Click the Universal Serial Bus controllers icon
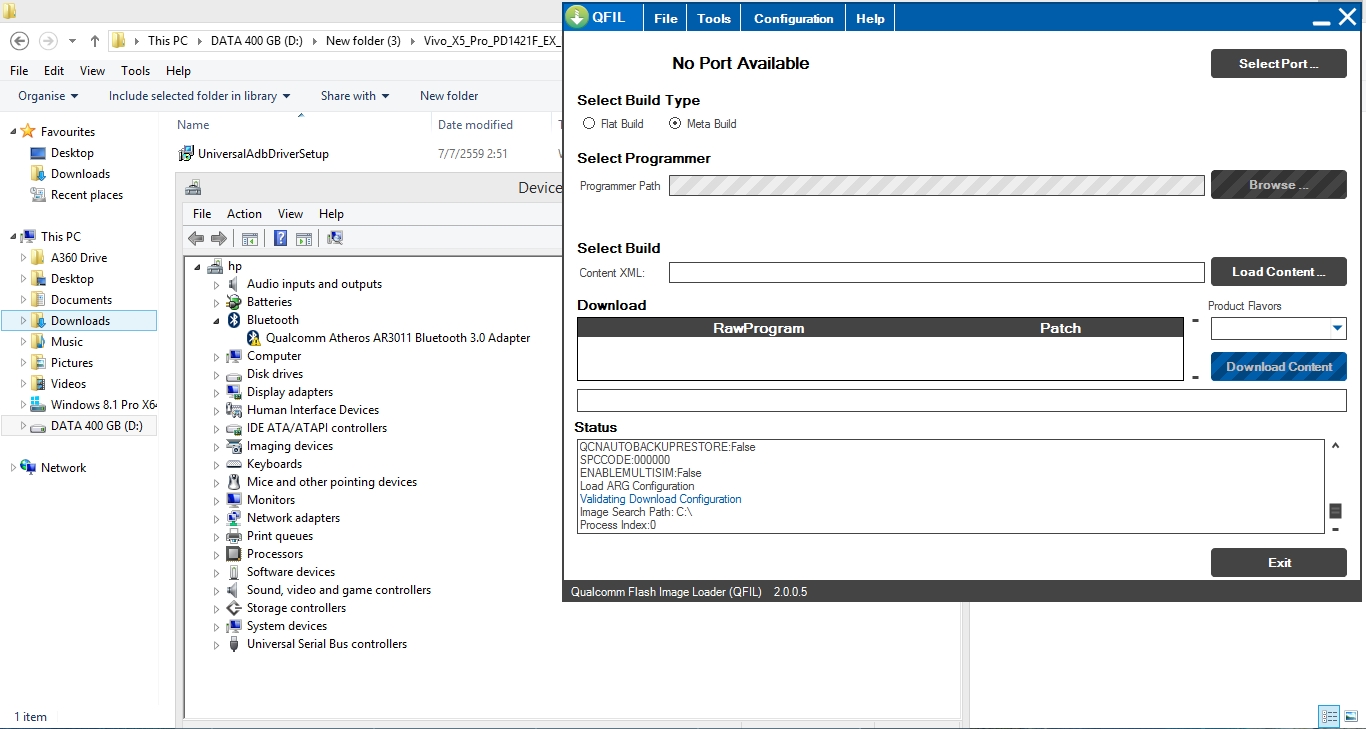 tap(234, 644)
